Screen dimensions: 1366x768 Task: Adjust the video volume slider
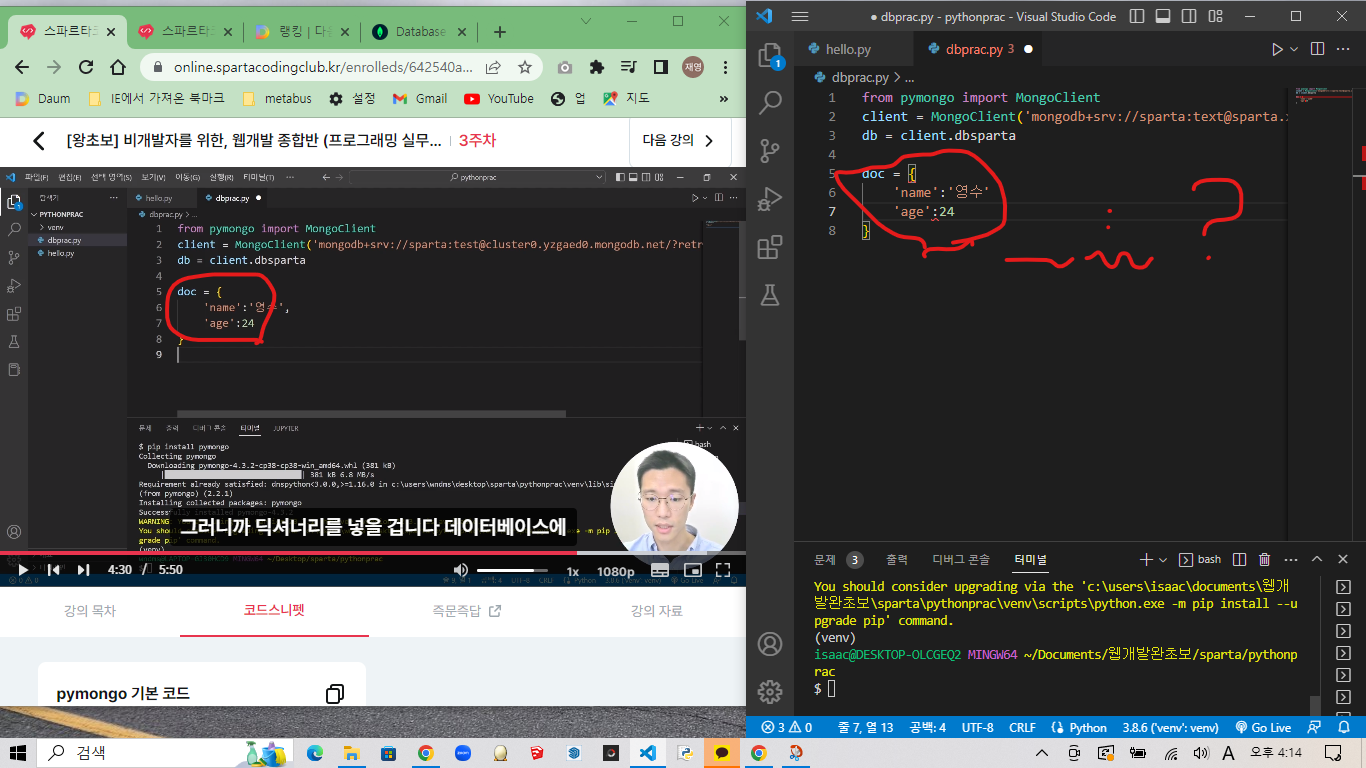[511, 570]
